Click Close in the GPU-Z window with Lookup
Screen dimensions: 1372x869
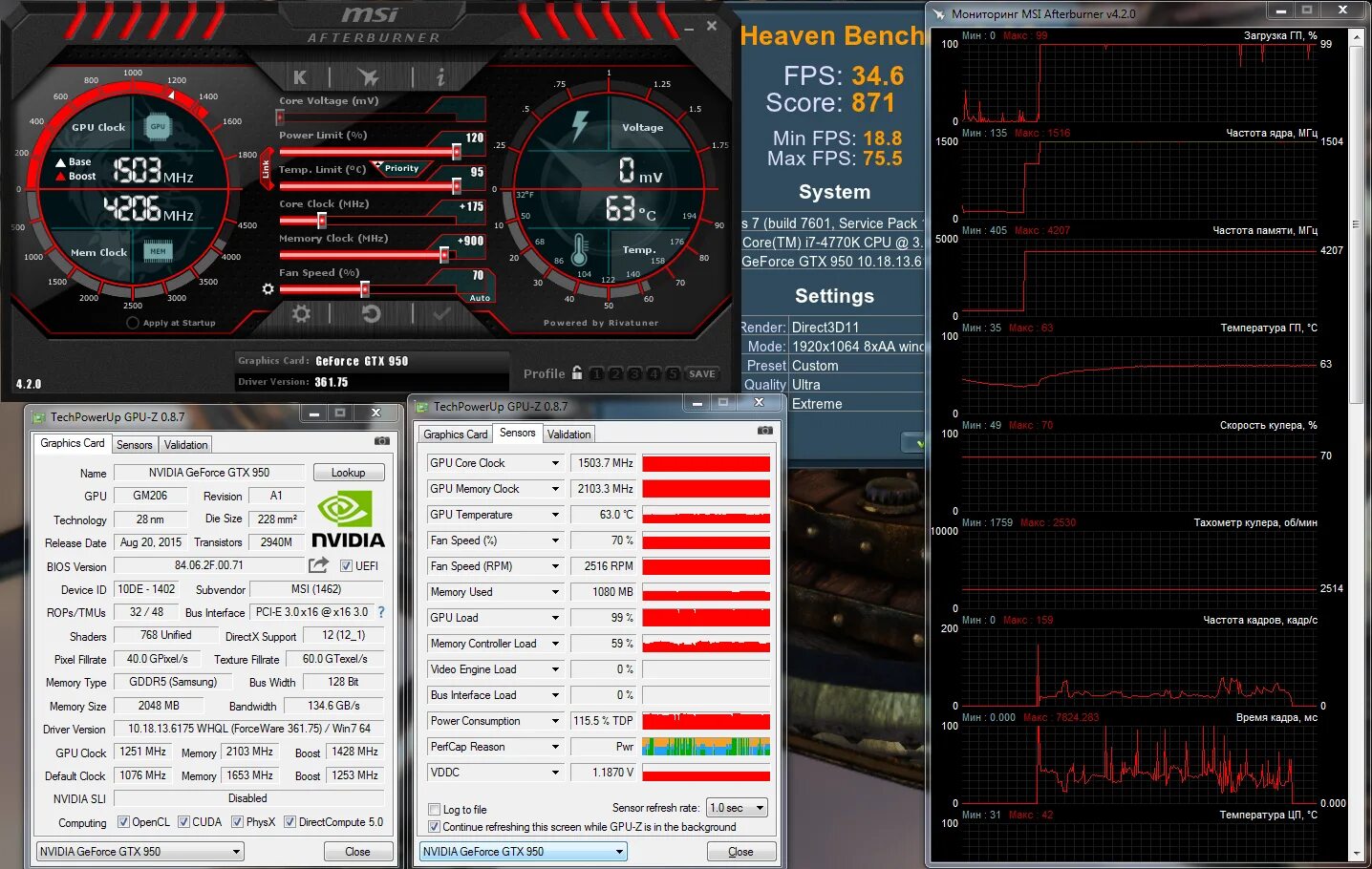[357, 852]
